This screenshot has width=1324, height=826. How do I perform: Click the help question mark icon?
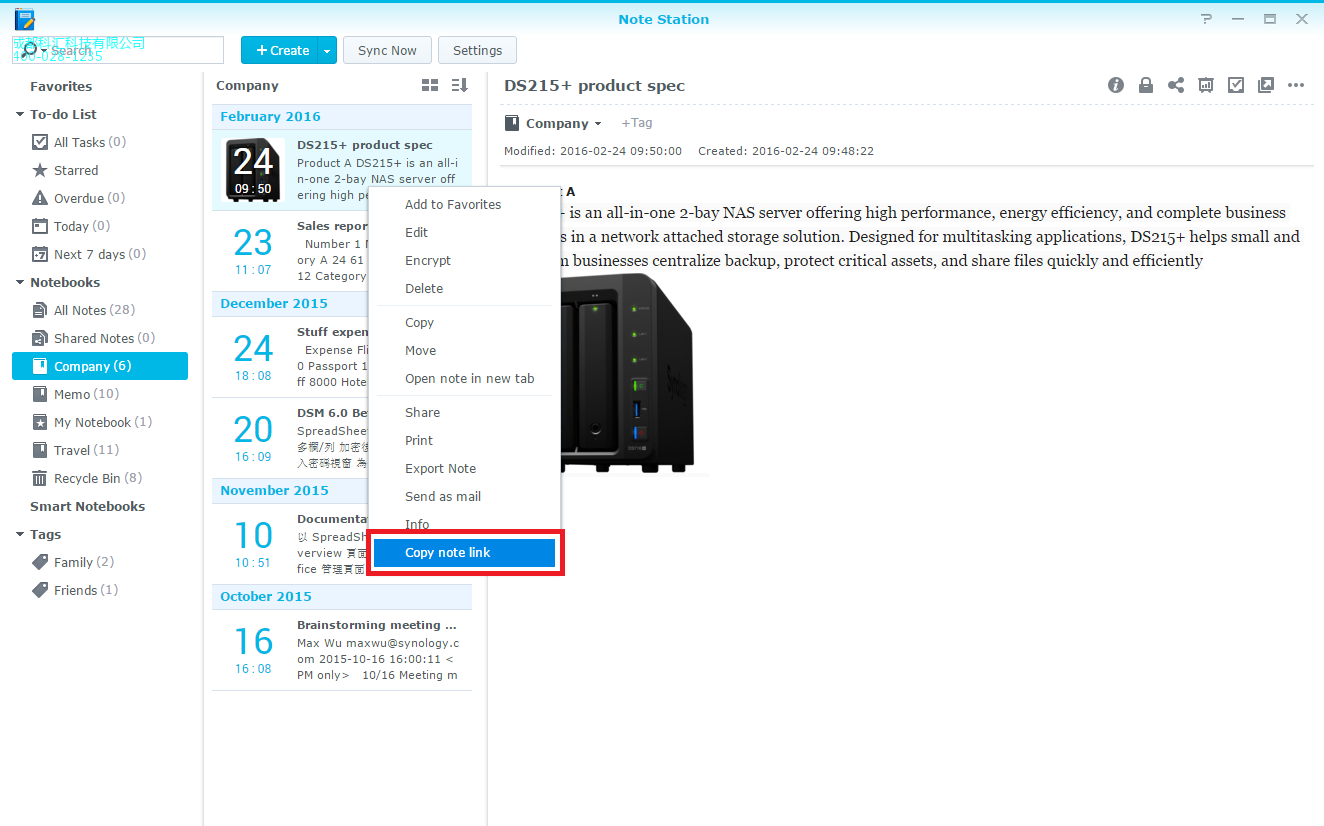point(1207,19)
